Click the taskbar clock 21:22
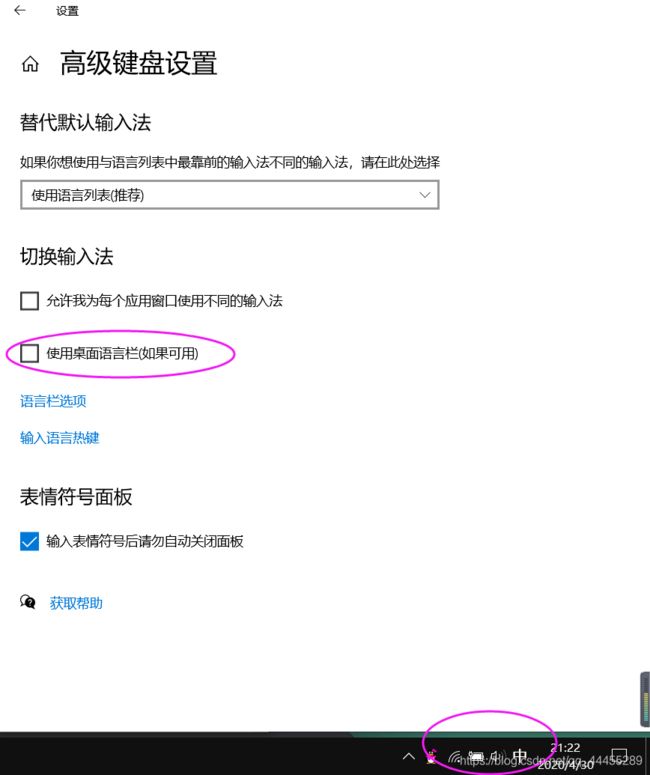Screen dimensions: 650x775 (x=565, y=747)
